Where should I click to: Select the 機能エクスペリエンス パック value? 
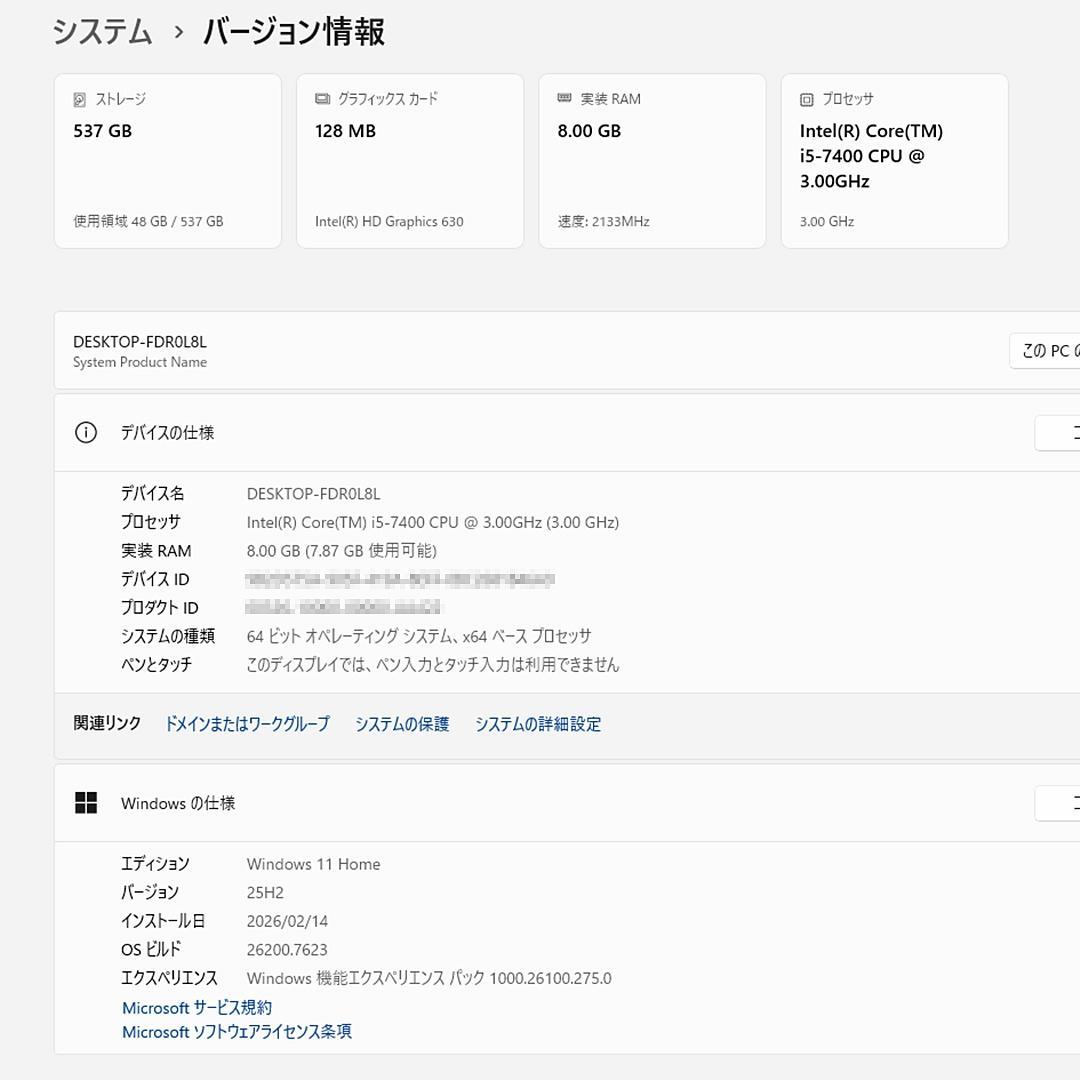(x=429, y=978)
